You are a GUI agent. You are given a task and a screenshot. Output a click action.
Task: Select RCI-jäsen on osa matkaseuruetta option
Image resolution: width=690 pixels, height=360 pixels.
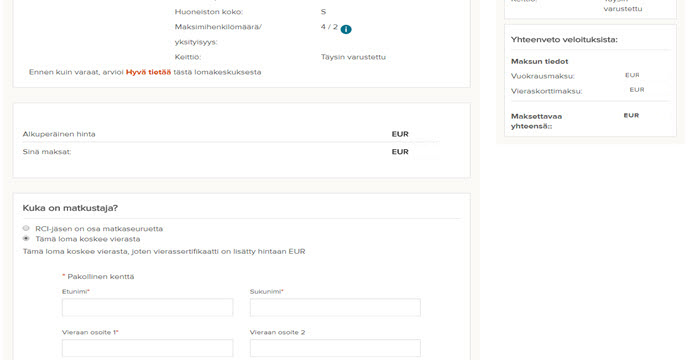point(26,228)
